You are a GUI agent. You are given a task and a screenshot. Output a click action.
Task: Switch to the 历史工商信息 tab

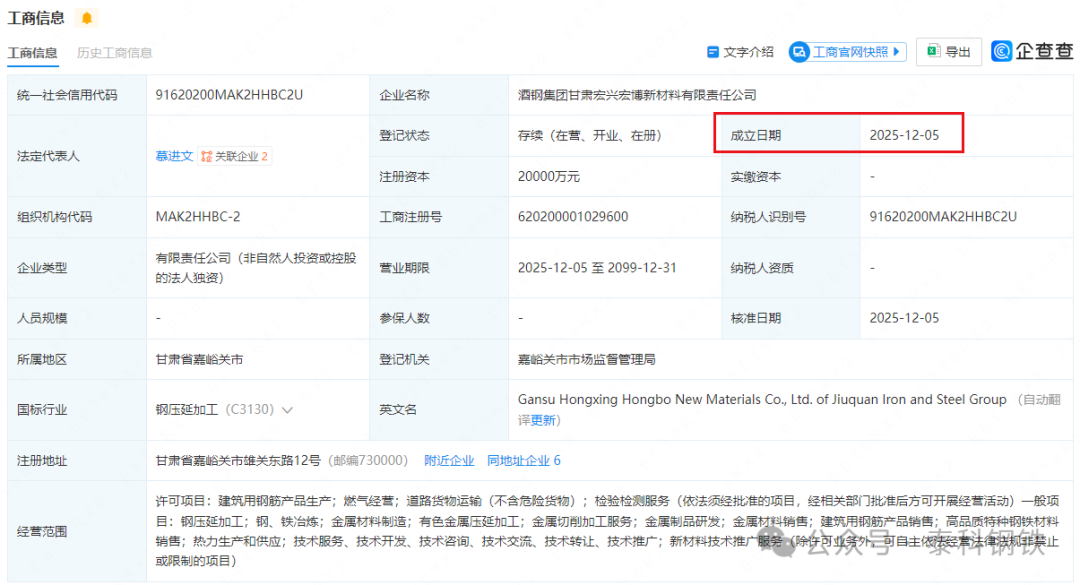114,53
